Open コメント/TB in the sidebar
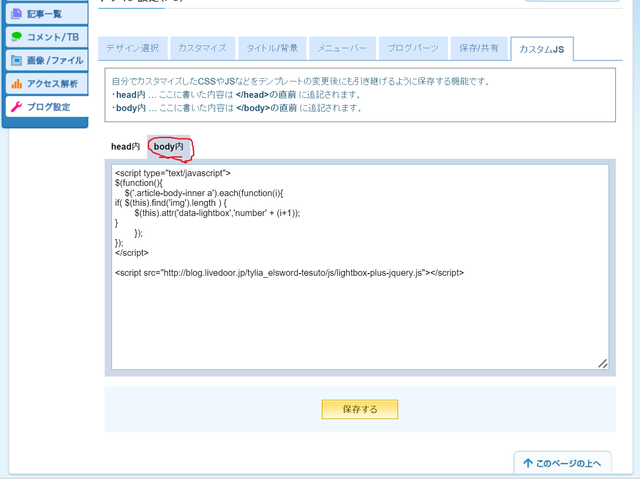This screenshot has width=640, height=479. [47, 37]
